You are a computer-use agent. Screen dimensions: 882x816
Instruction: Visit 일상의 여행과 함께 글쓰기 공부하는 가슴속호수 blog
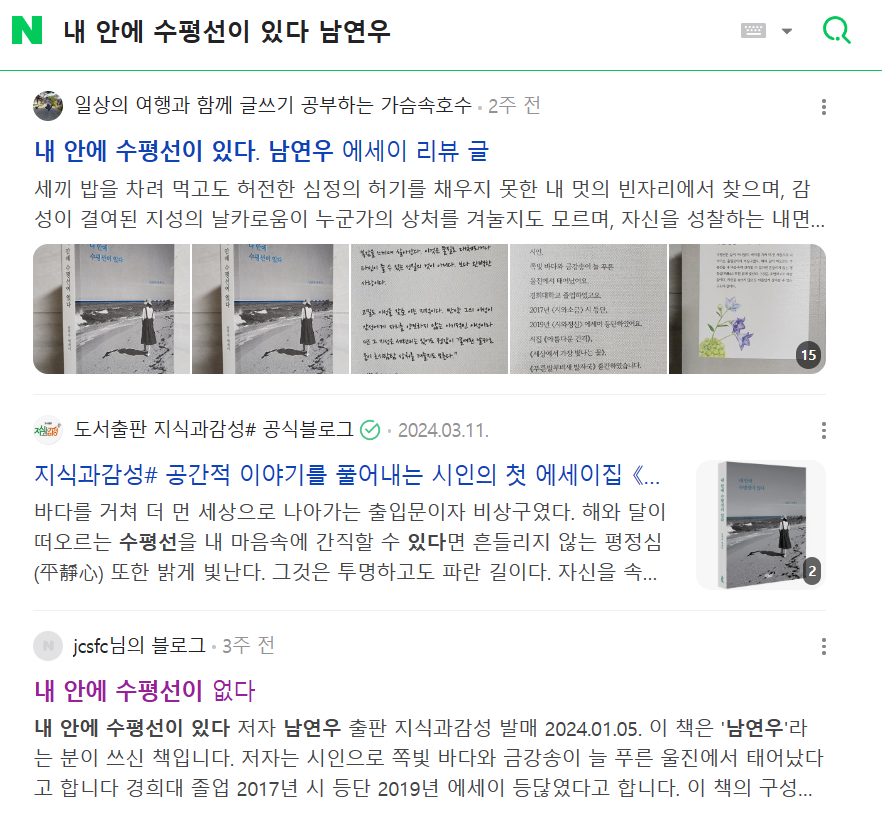pyautogui.click(x=273, y=105)
